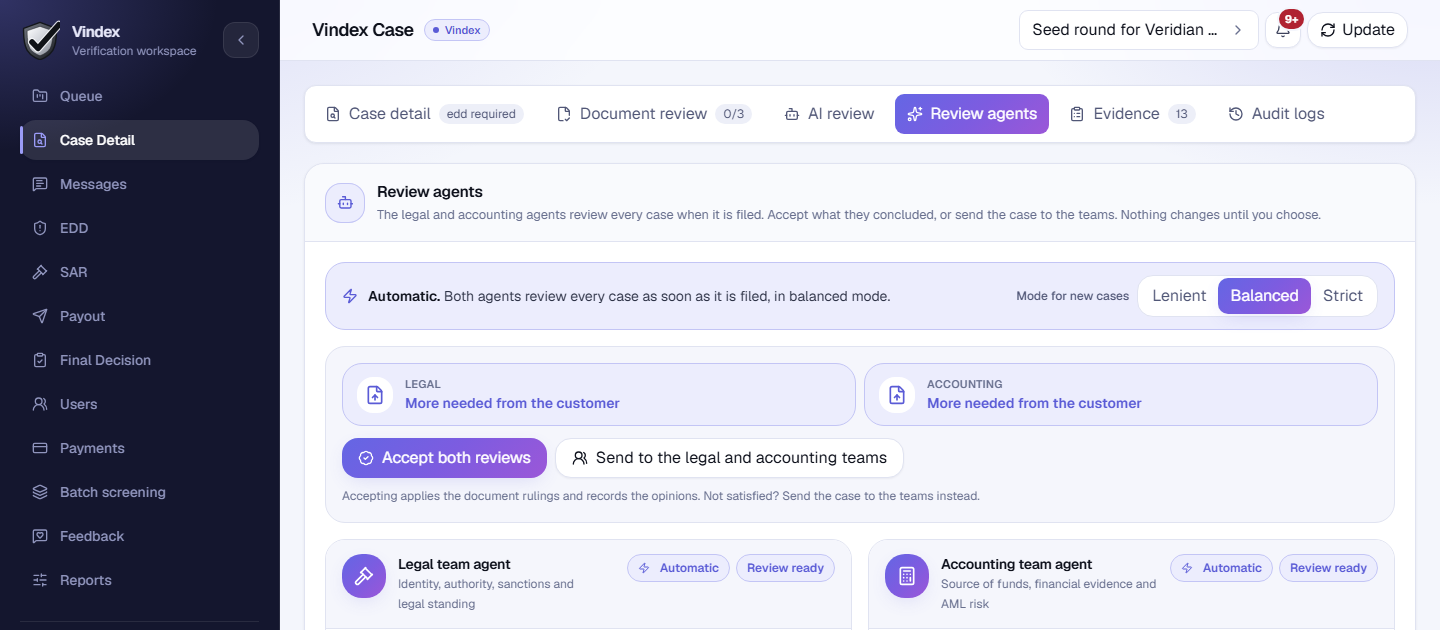Collapse the sidebar with the chevron button
Screen dimensions: 1440x630
pos(241,40)
